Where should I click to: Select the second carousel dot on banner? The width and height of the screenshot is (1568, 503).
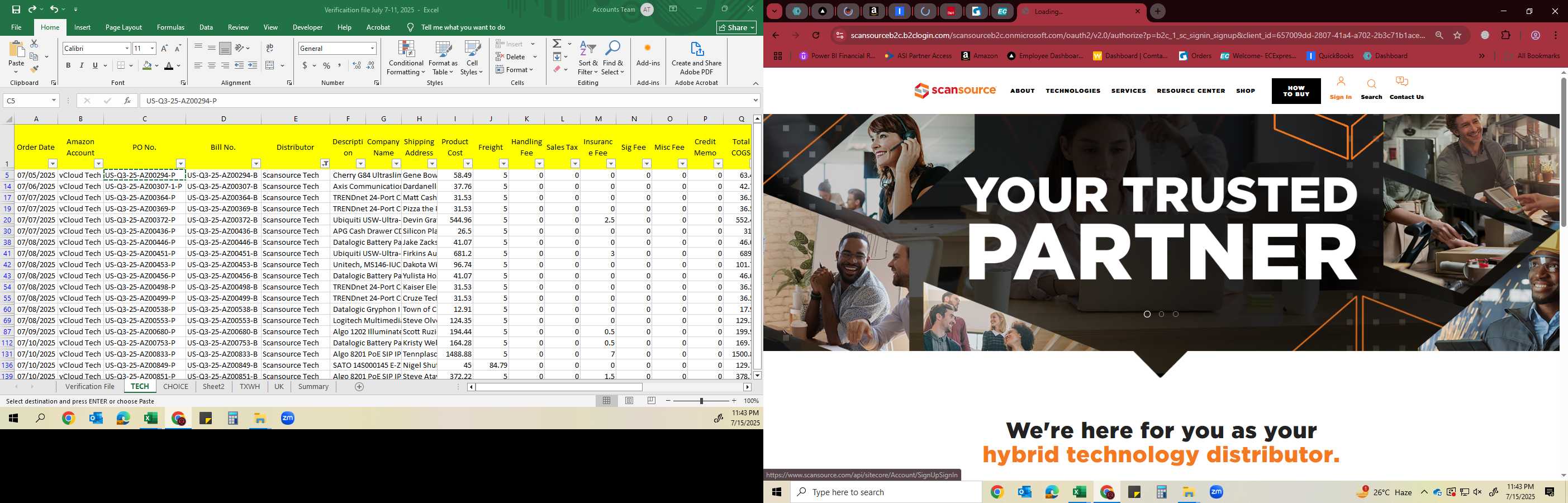tap(1161, 314)
